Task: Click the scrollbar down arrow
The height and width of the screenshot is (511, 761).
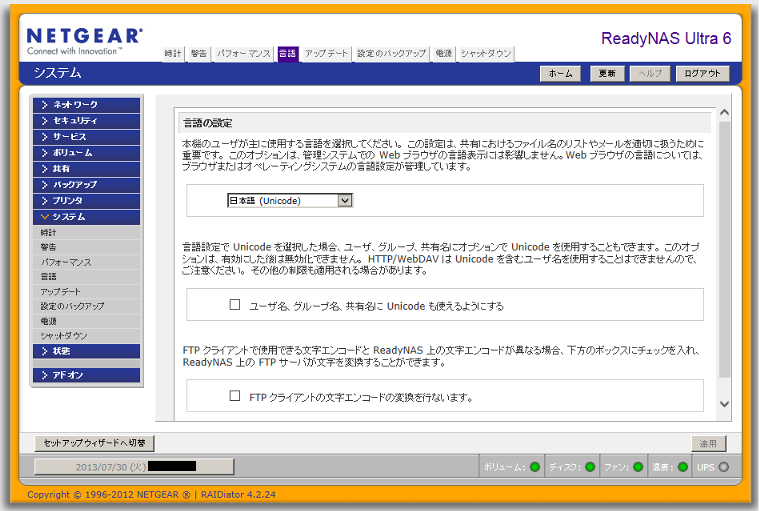Action: (x=724, y=404)
